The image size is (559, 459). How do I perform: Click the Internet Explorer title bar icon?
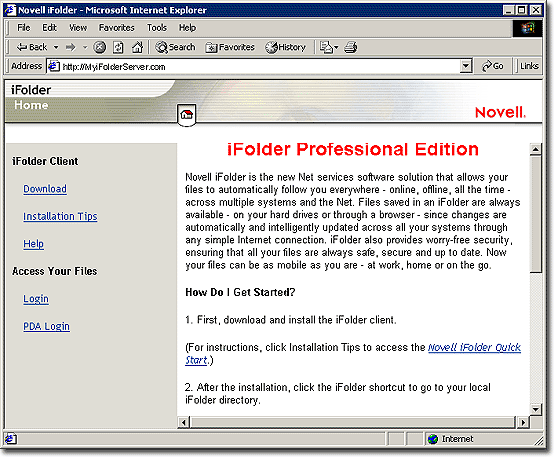pos(10,10)
